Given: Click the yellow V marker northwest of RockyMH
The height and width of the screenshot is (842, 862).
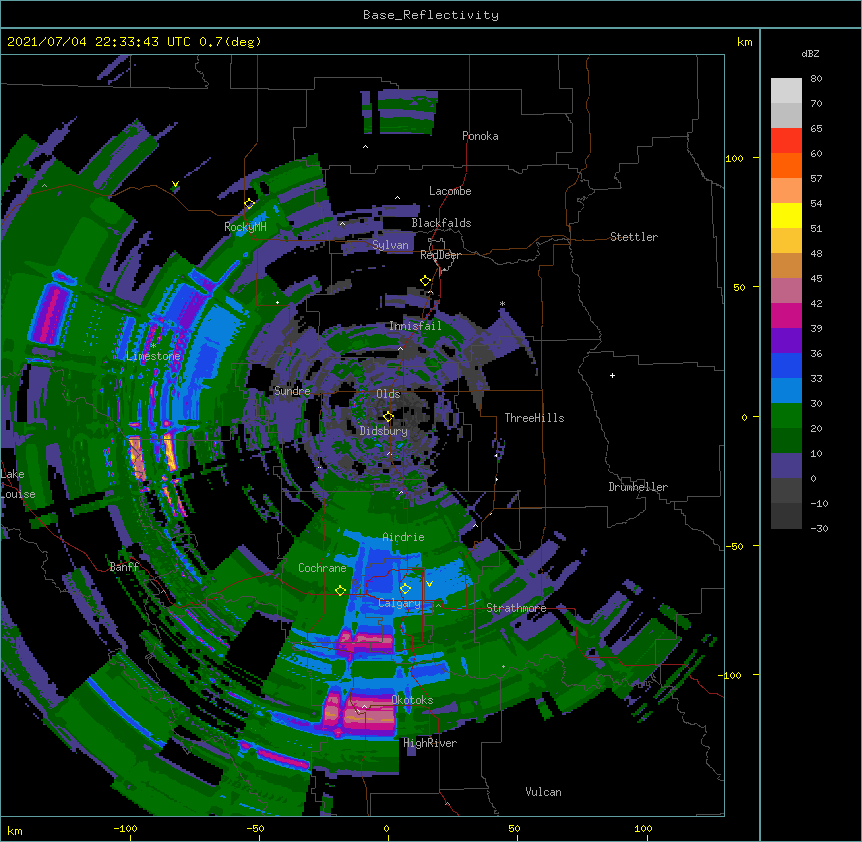Looking at the screenshot, I should pos(175,184).
